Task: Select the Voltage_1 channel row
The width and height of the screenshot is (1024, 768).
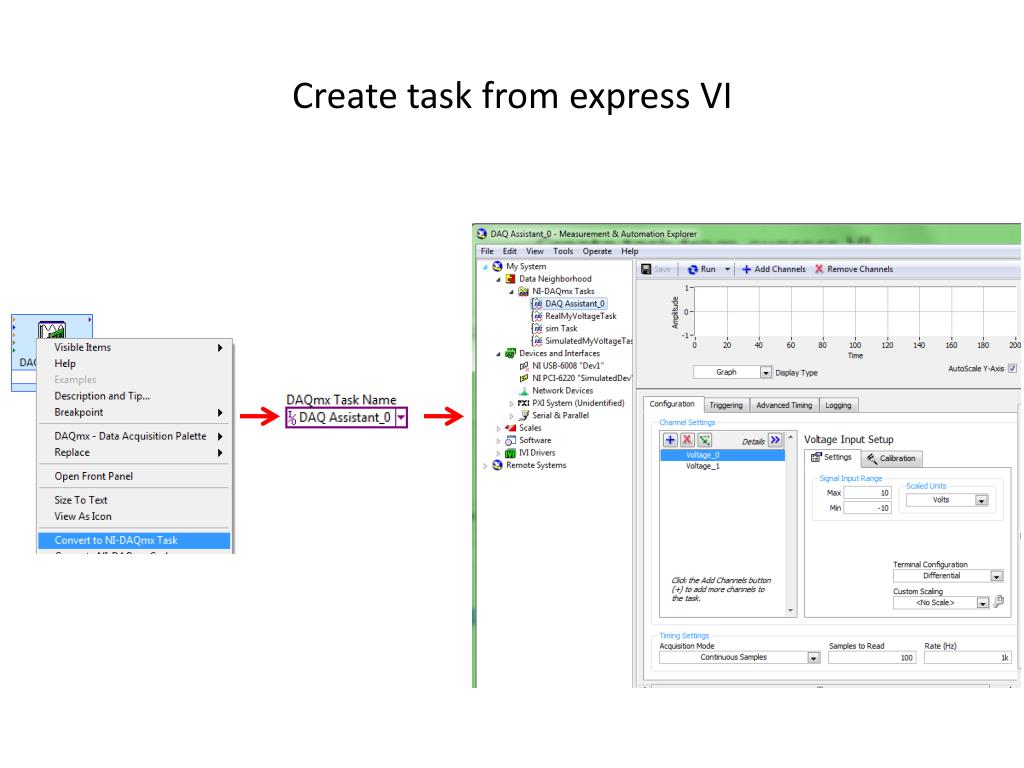Action: coord(722,466)
